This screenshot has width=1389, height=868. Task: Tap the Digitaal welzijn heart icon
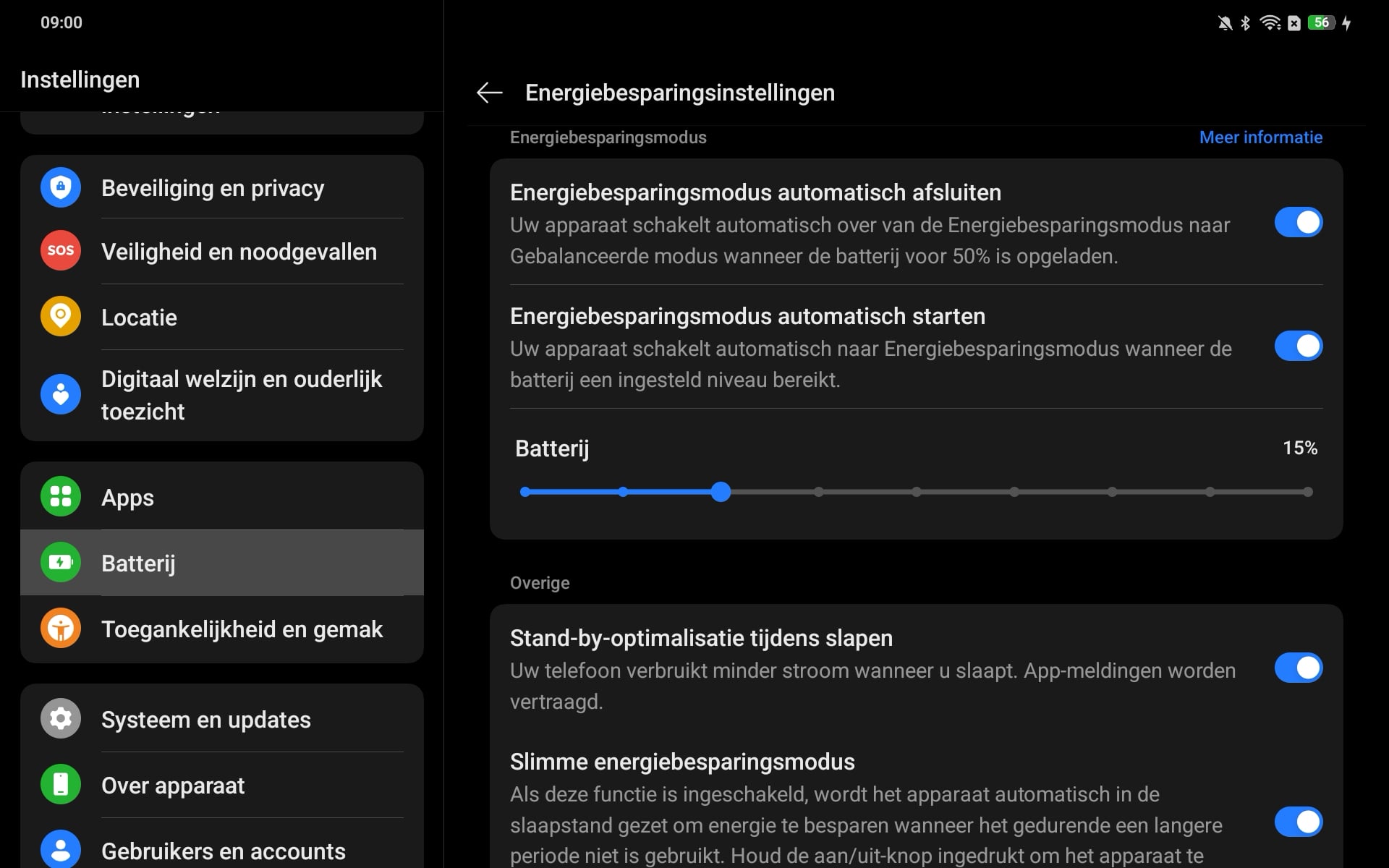click(61, 394)
